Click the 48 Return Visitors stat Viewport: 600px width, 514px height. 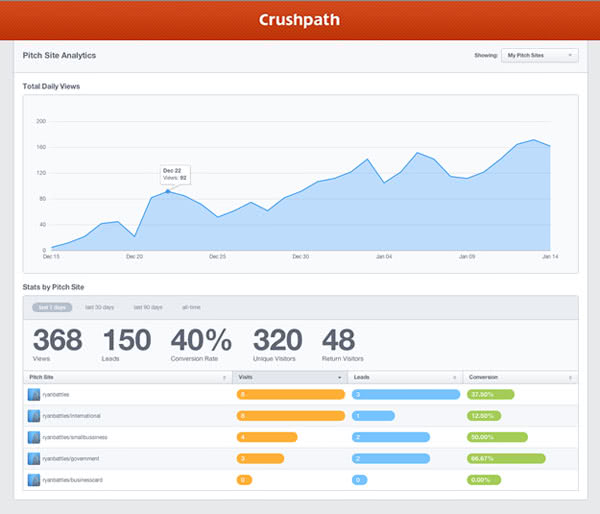[342, 344]
